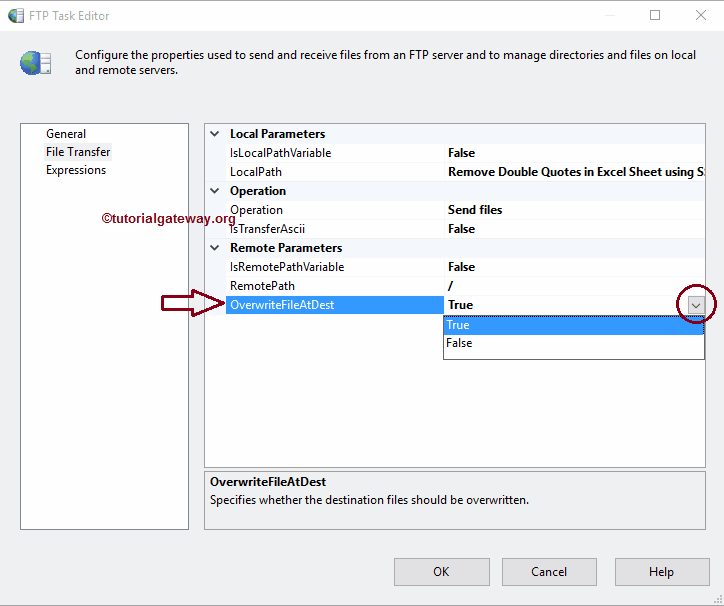Viewport: 724px width, 606px height.
Task: Click the Local Parameters header label
Action: pyautogui.click(x=278, y=134)
